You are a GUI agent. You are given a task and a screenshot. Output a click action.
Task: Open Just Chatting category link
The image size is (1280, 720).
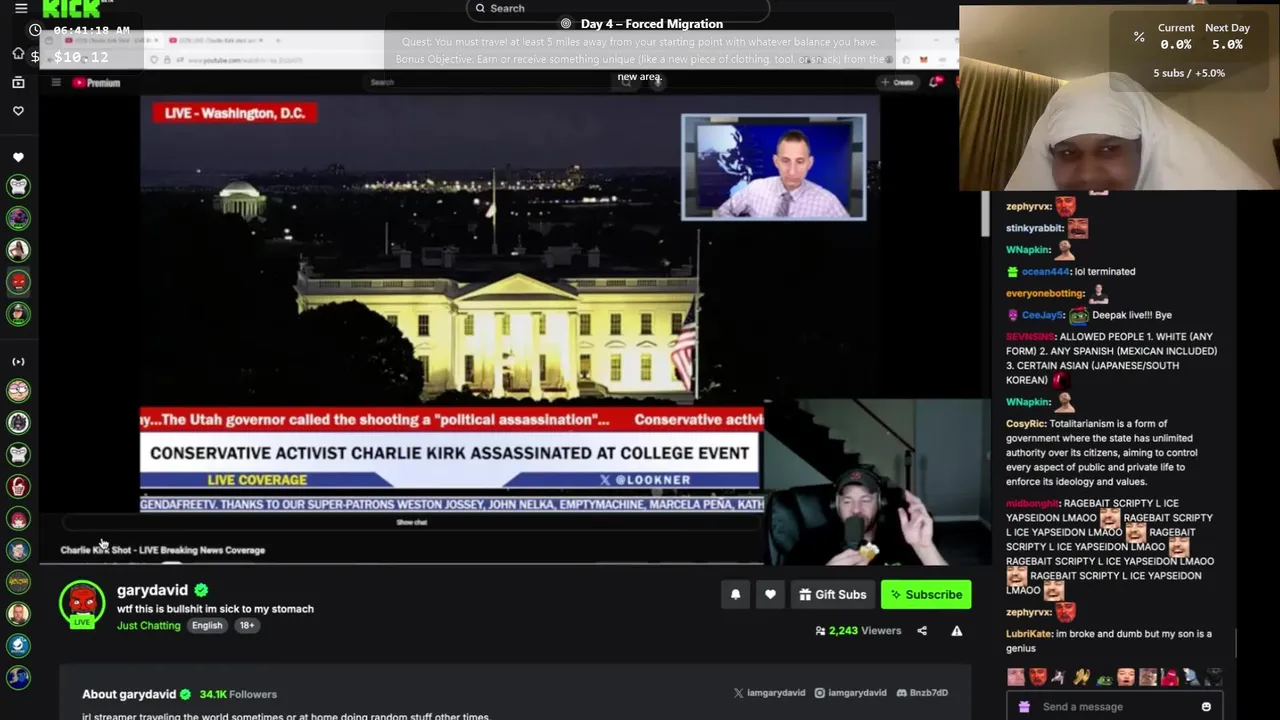click(149, 626)
